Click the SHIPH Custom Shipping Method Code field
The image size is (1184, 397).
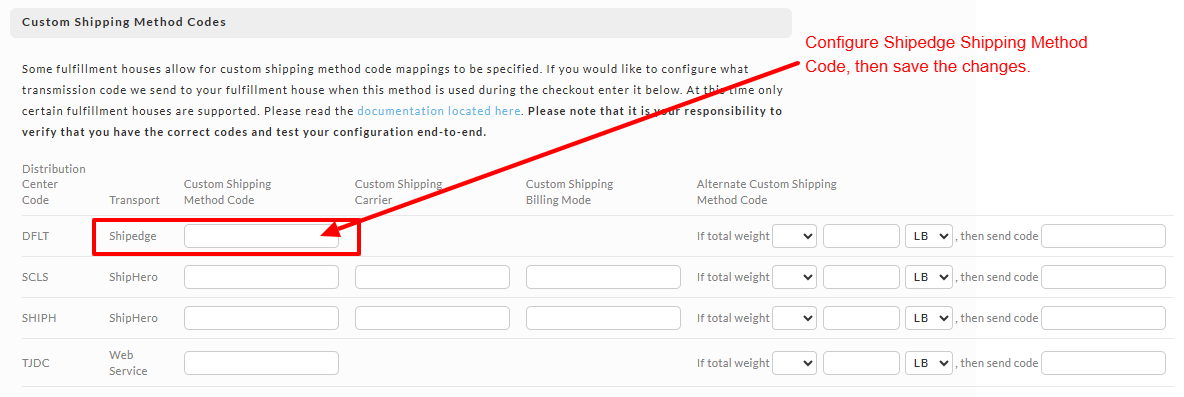pos(261,318)
